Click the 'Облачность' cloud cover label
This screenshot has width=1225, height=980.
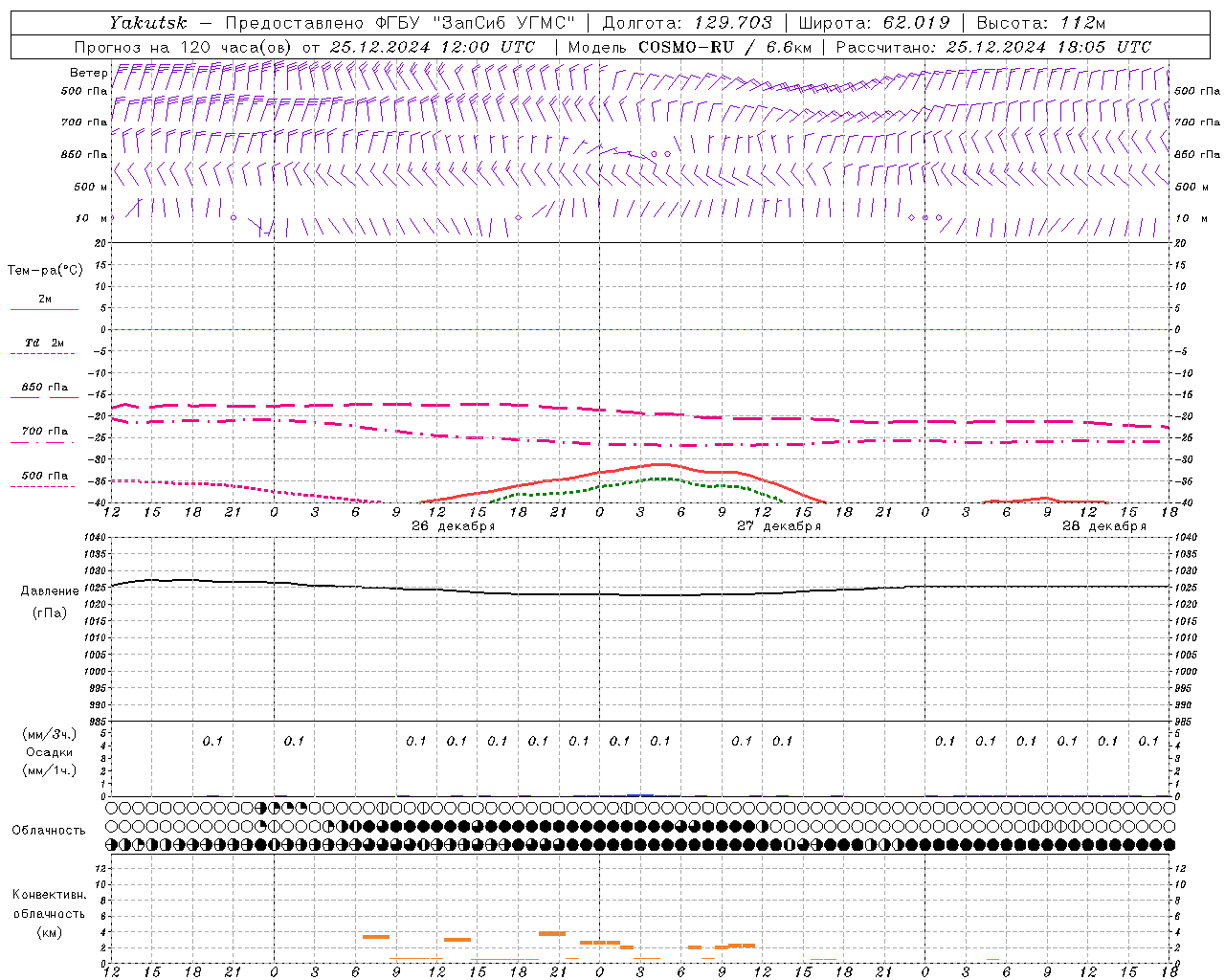49,830
